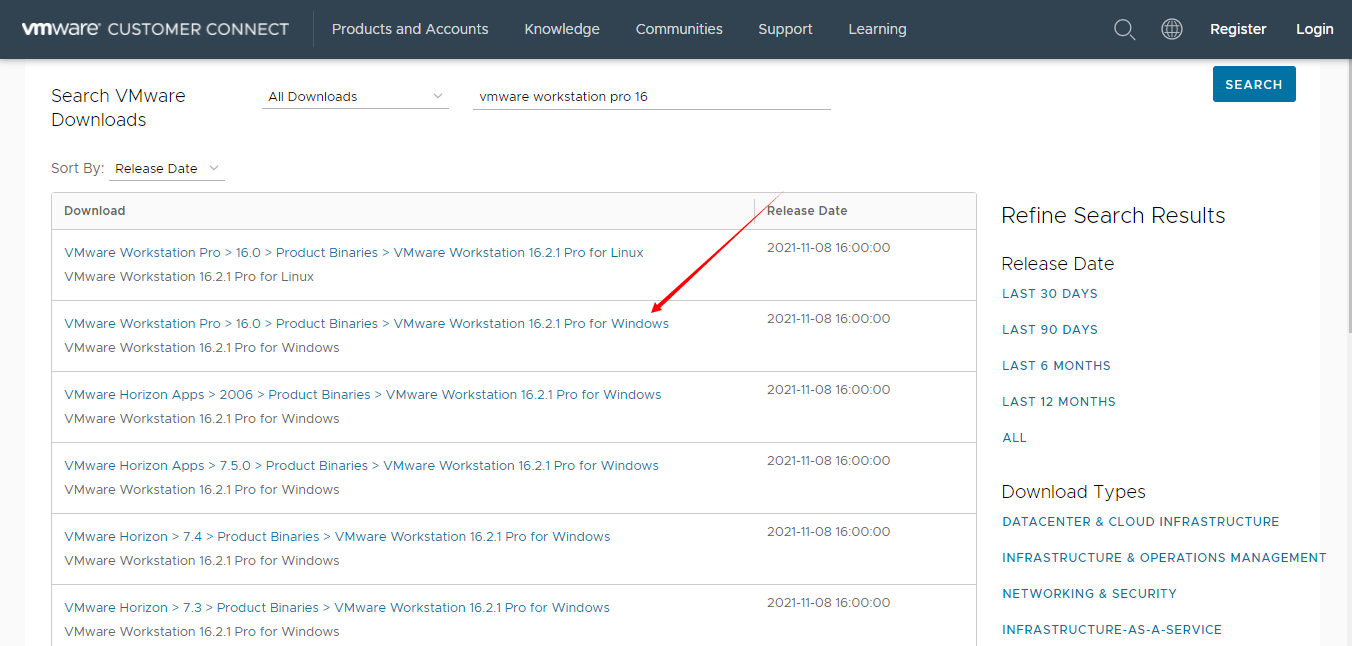Select the ALL release date filter
1352x646 pixels.
click(x=1014, y=438)
